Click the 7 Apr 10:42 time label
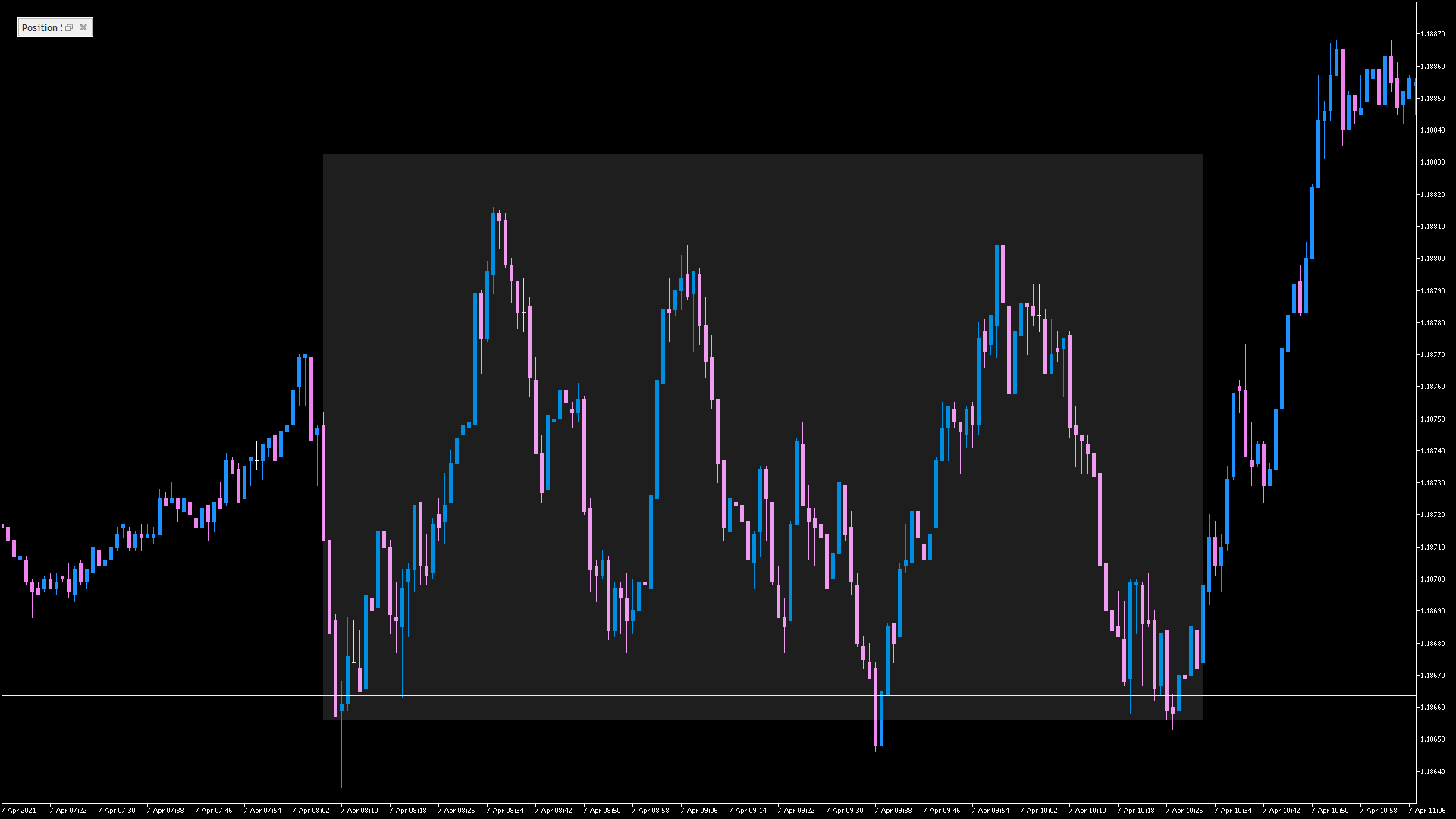The height and width of the screenshot is (819, 1456). tap(1283, 811)
